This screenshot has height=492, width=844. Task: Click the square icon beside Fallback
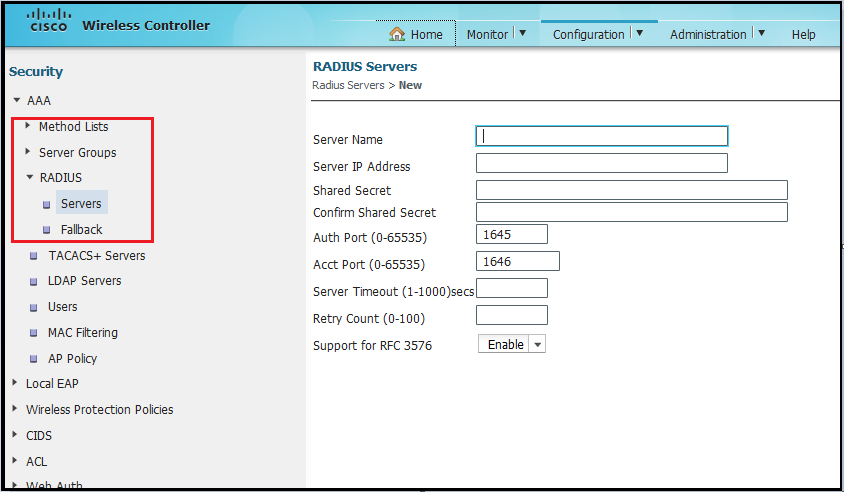pyautogui.click(x=46, y=230)
